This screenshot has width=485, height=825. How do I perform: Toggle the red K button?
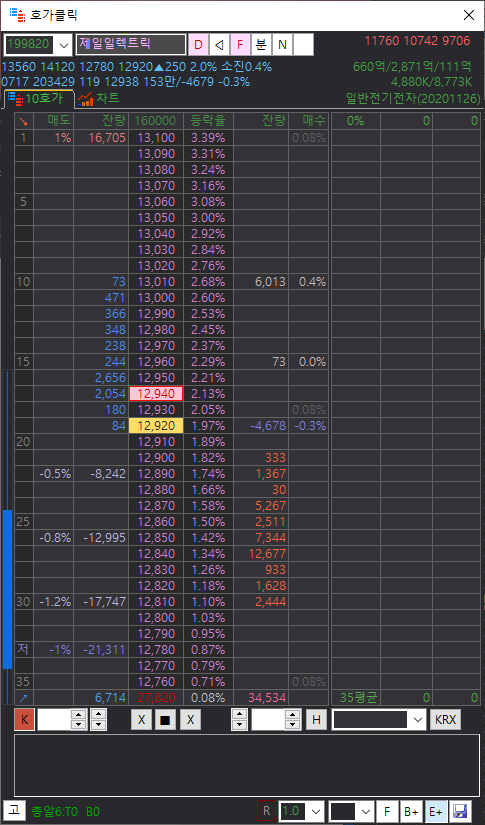[x=24, y=720]
